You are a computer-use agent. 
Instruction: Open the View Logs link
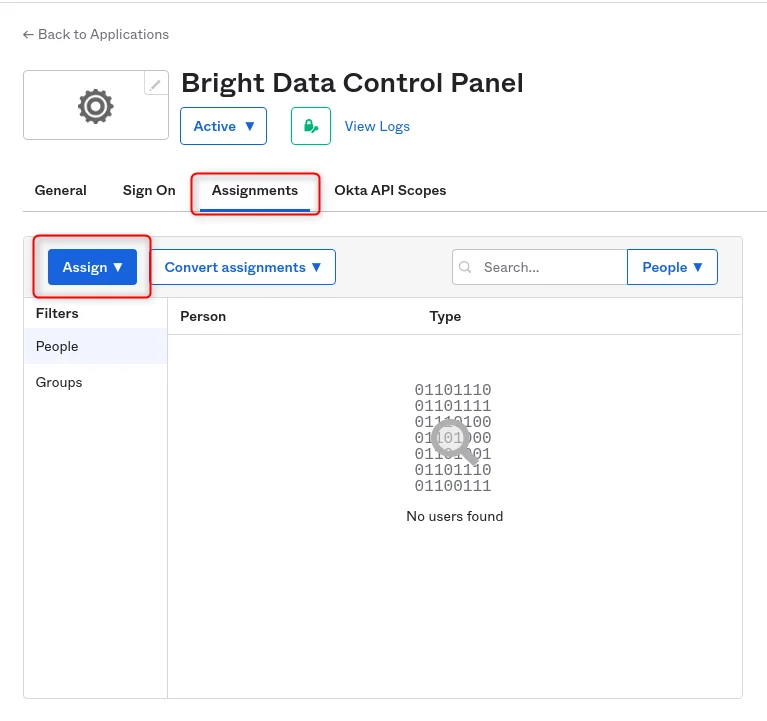tap(377, 126)
